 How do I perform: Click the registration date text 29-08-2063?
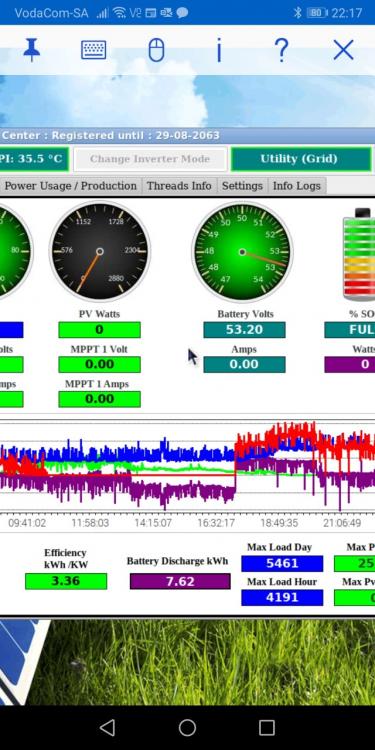coord(188,135)
